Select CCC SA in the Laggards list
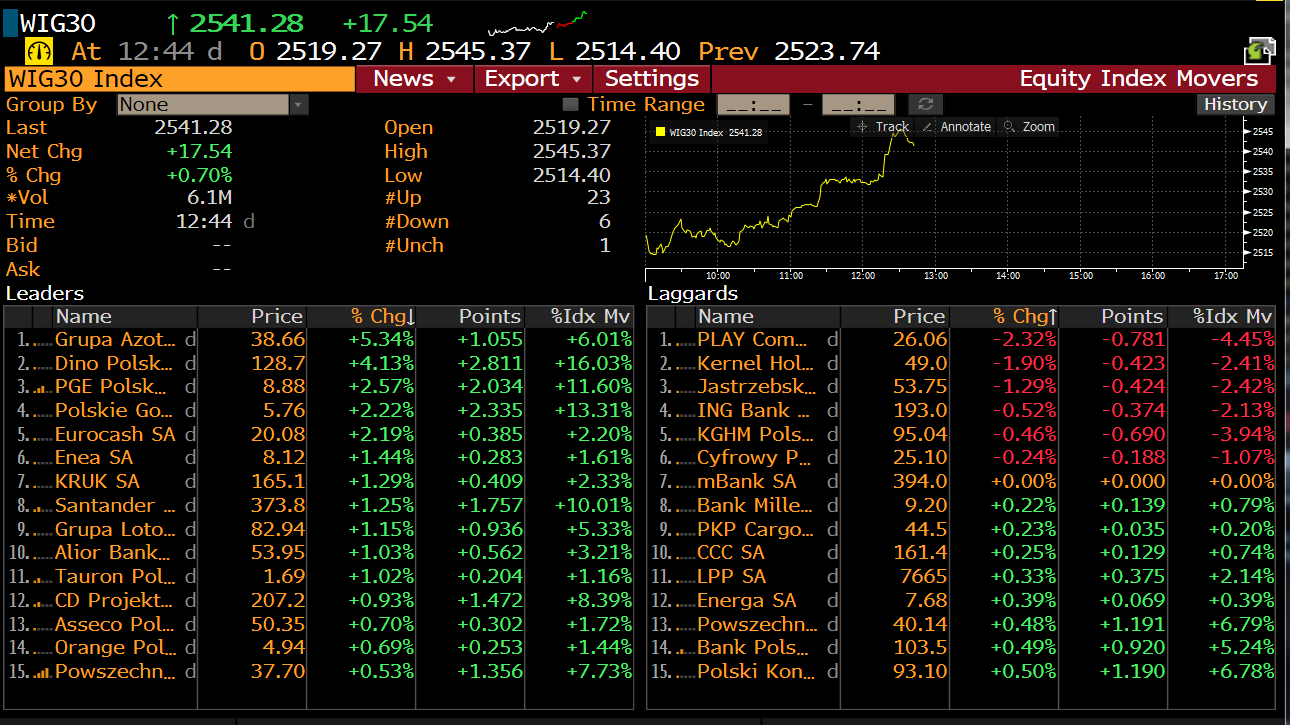Viewport: 1290px width, 725px height. click(x=731, y=553)
